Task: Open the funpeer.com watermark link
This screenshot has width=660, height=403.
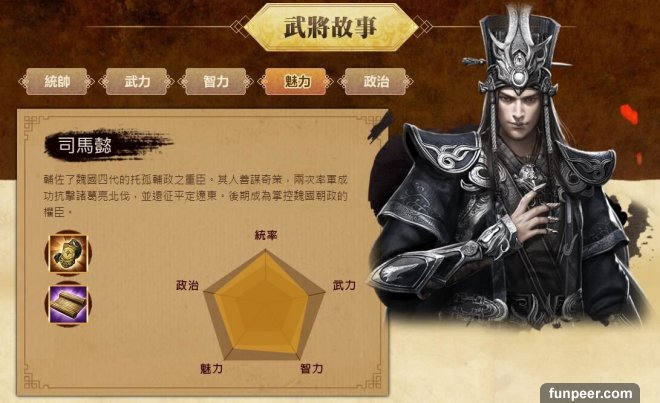Action: tap(590, 393)
